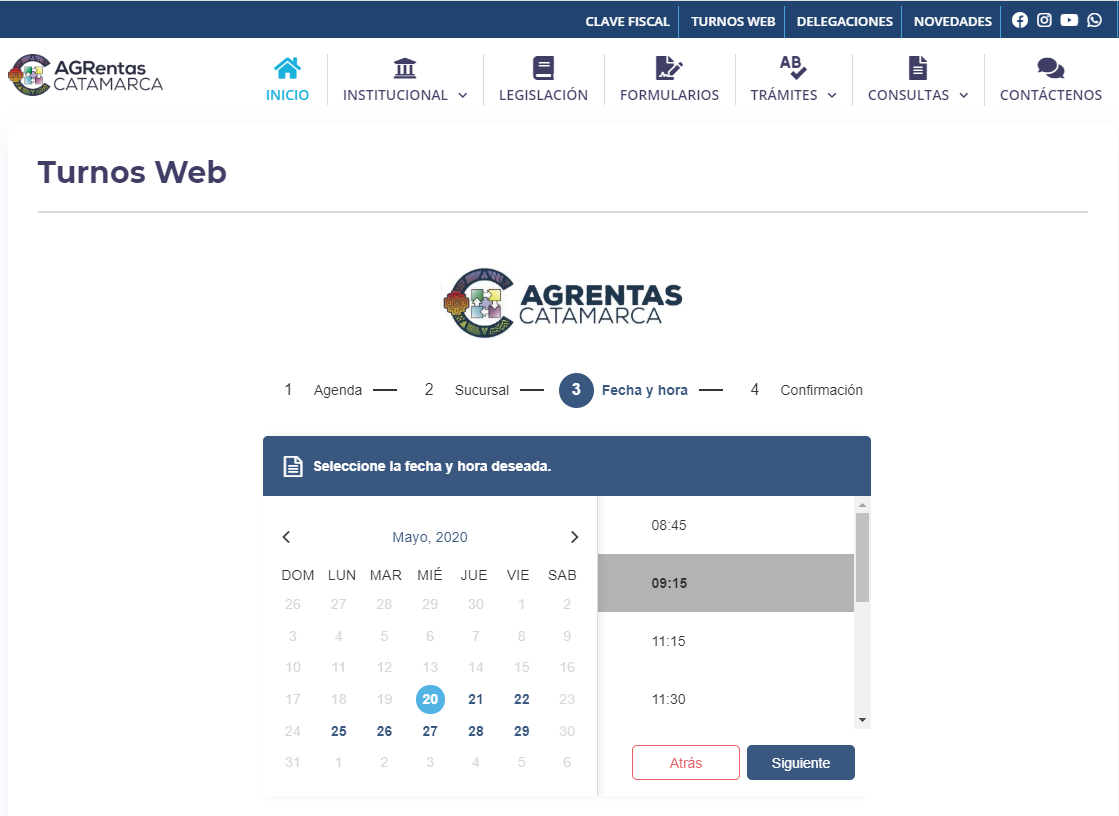1119x816 pixels.
Task: Go to previous month in calendar
Action: click(286, 537)
